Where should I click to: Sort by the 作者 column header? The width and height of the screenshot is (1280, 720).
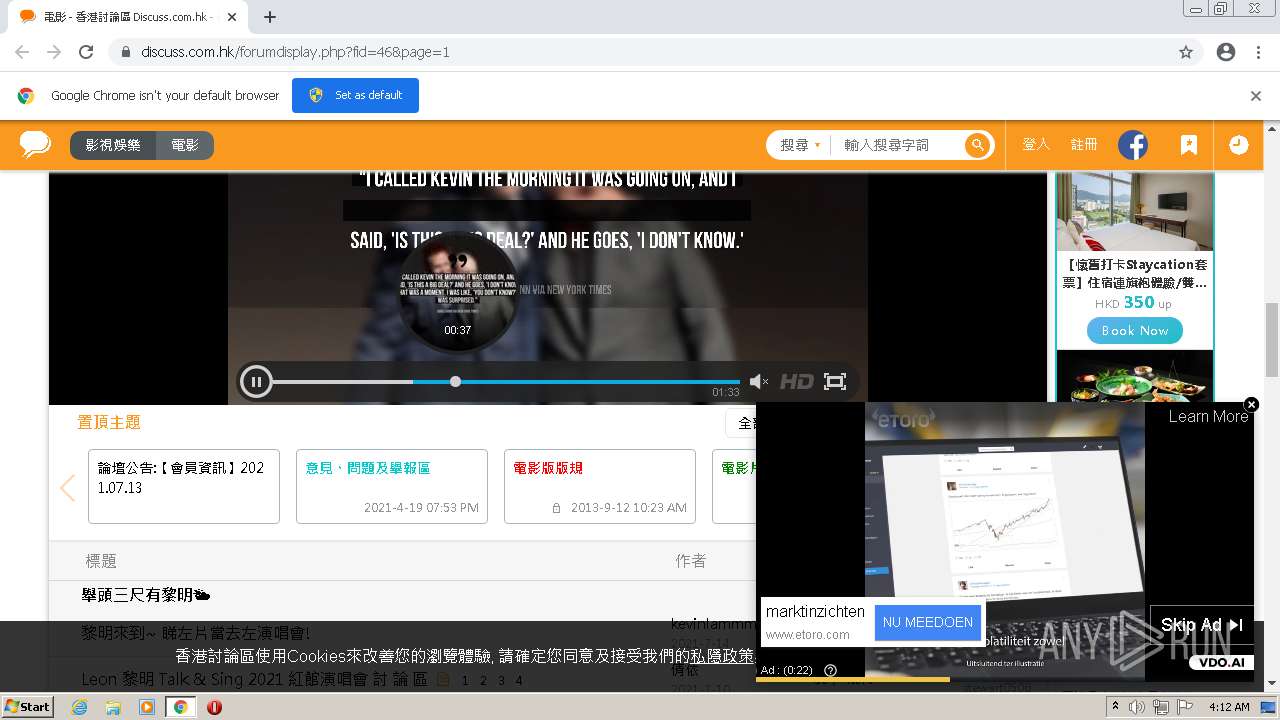coord(691,561)
